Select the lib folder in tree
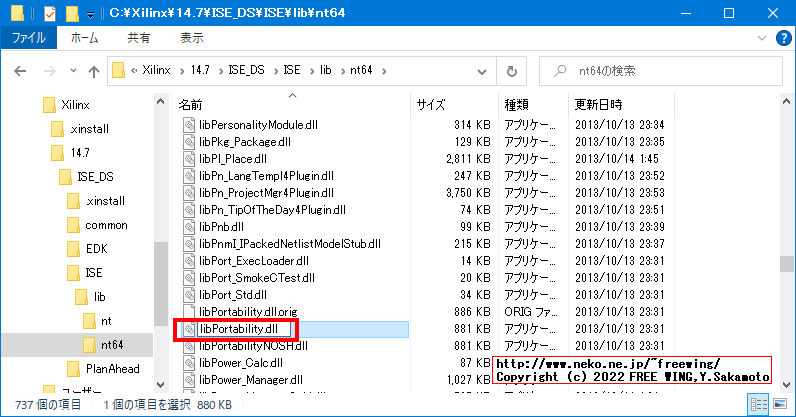Screen dimensions: 796x417 pos(100,297)
